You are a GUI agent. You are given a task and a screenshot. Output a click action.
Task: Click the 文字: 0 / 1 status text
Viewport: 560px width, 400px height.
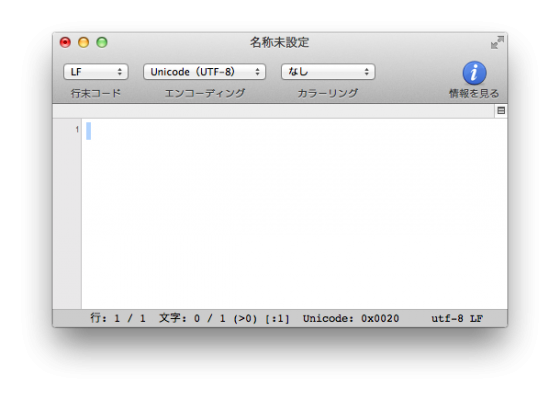pyautogui.click(x=192, y=318)
